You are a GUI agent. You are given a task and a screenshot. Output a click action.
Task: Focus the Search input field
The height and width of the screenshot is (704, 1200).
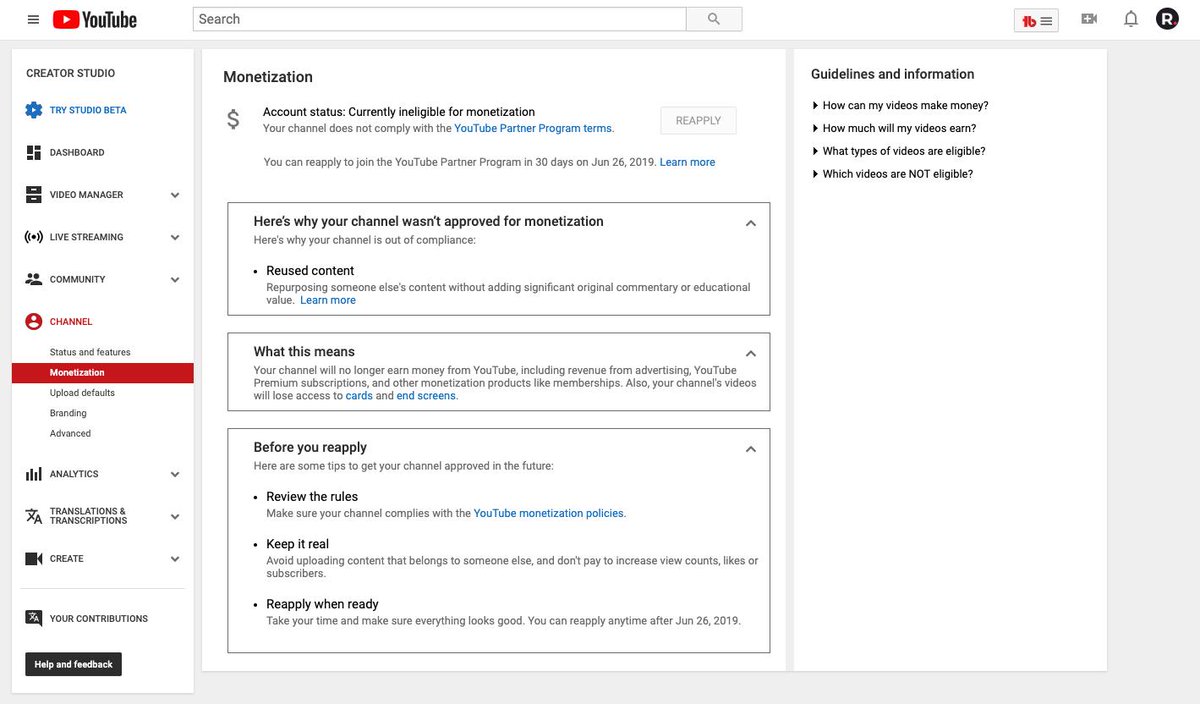point(440,19)
